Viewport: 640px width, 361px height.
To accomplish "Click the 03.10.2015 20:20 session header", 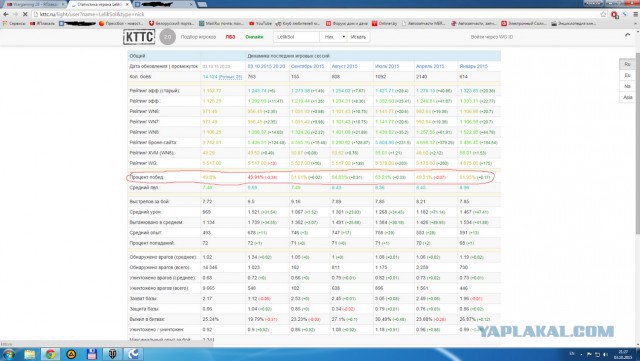I will click(266, 66).
